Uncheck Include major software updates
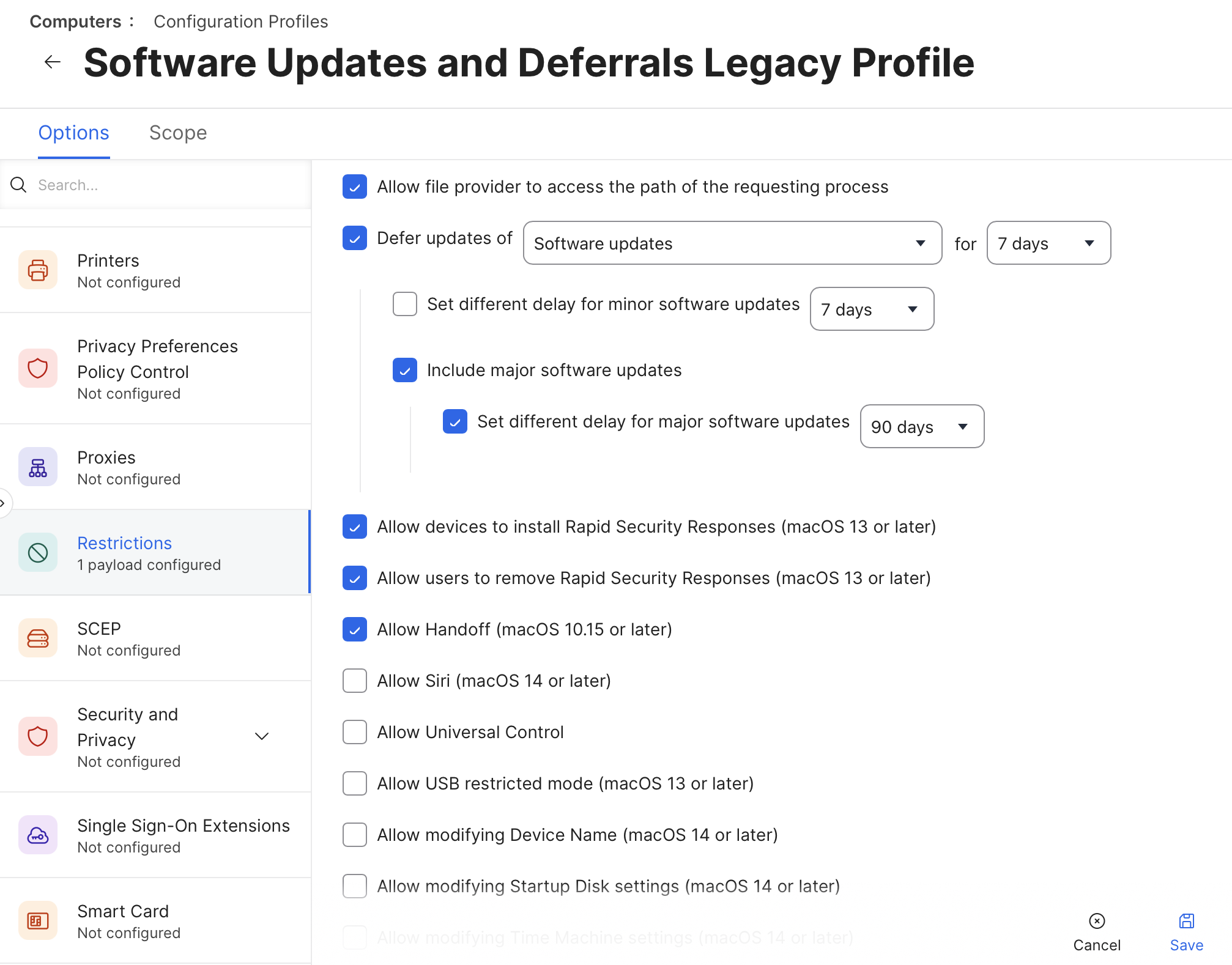Viewport: 1232px width, 965px height. 405,370
